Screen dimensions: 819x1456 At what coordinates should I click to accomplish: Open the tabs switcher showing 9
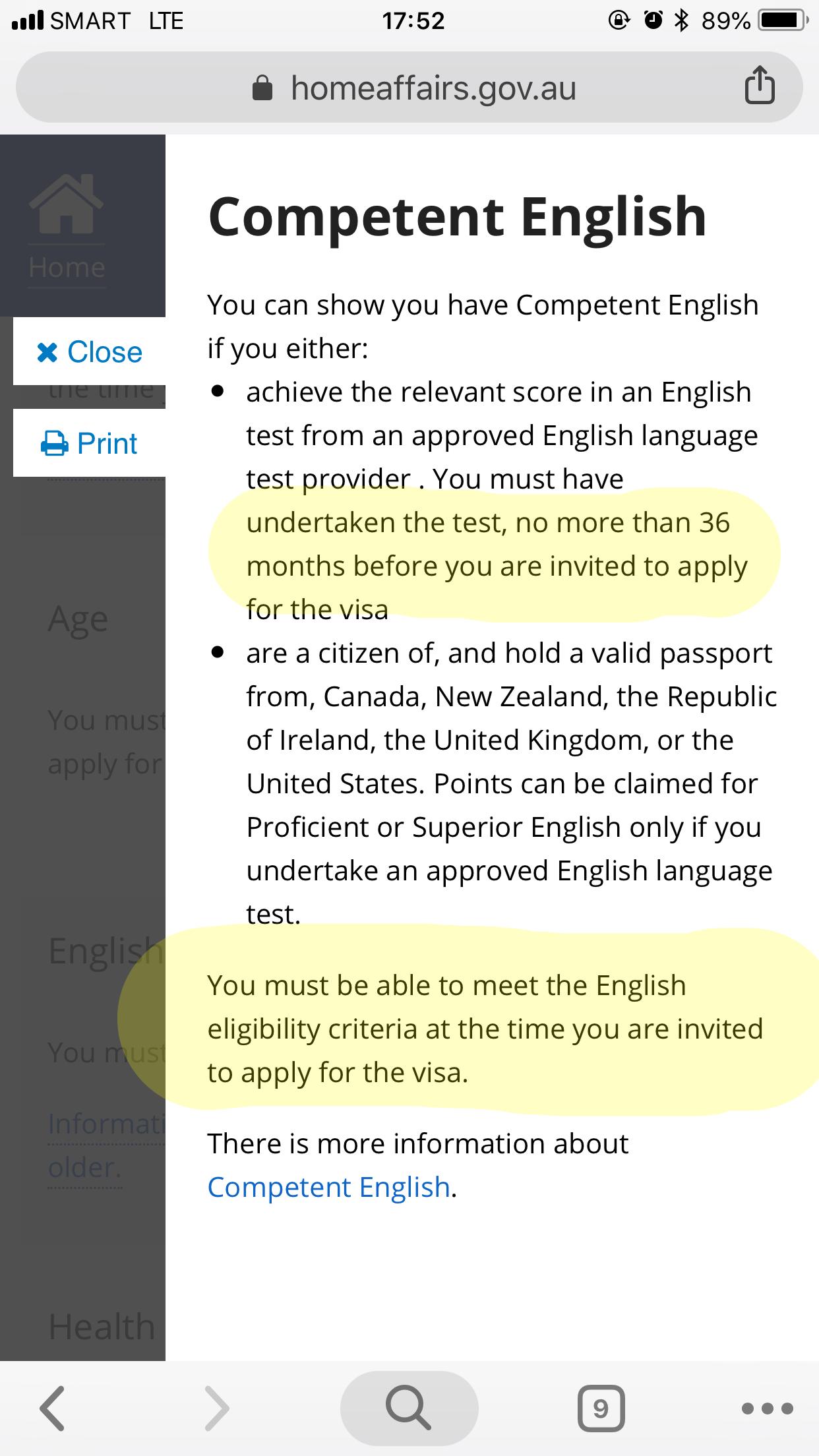tap(601, 1409)
